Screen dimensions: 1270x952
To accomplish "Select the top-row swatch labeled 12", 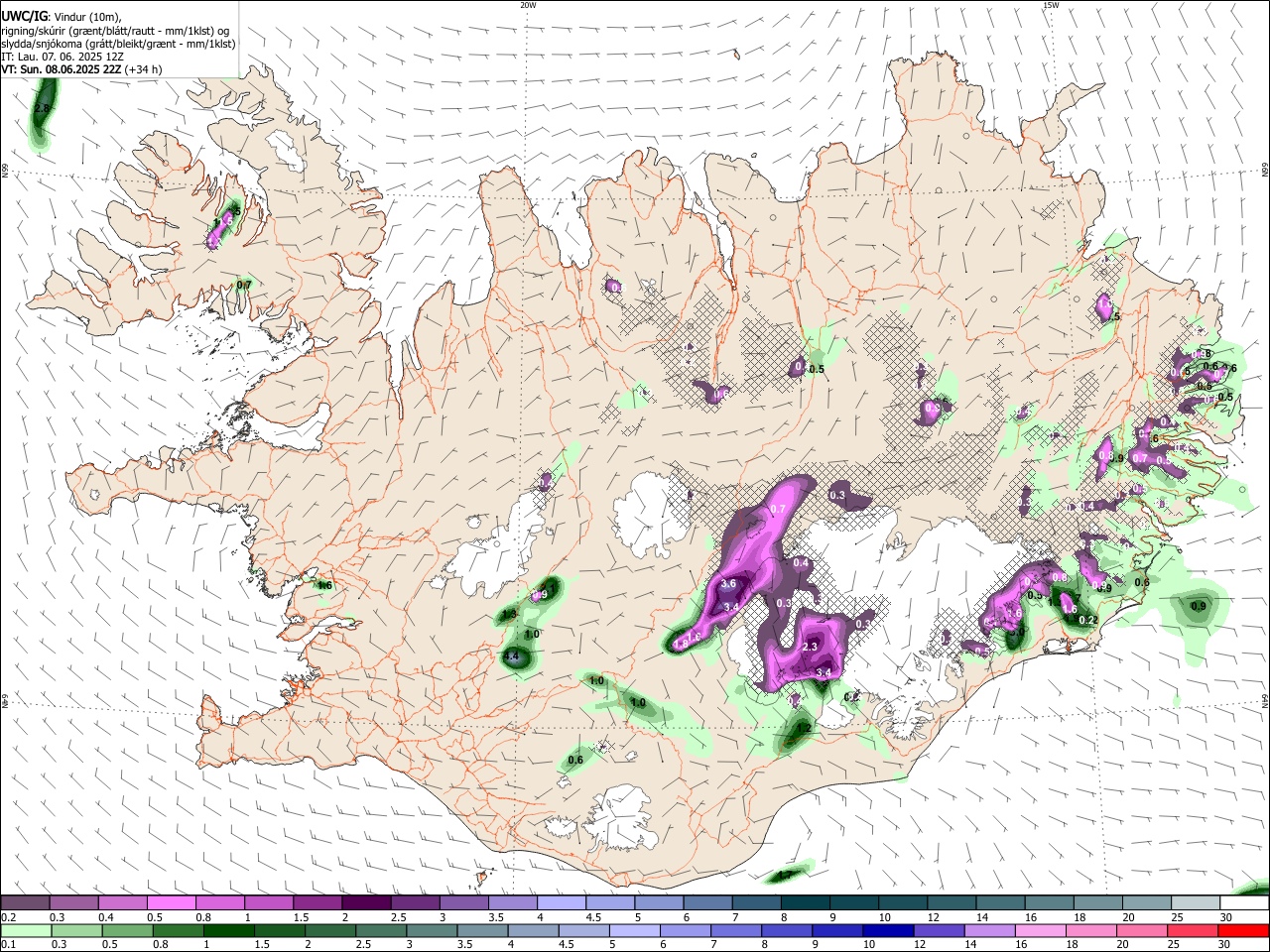I will point(952,902).
